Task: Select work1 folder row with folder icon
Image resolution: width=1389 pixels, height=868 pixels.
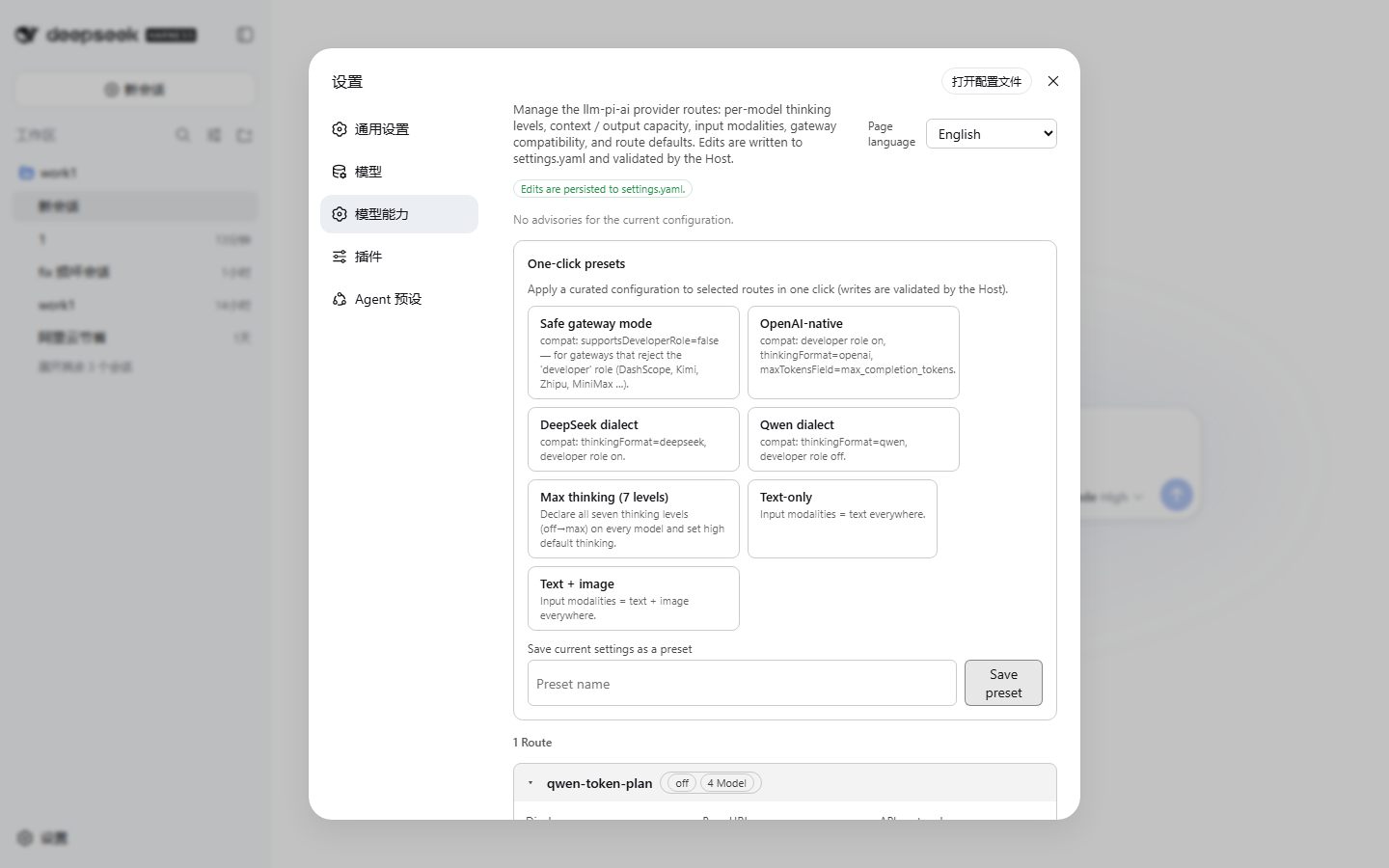Action: coord(135,173)
